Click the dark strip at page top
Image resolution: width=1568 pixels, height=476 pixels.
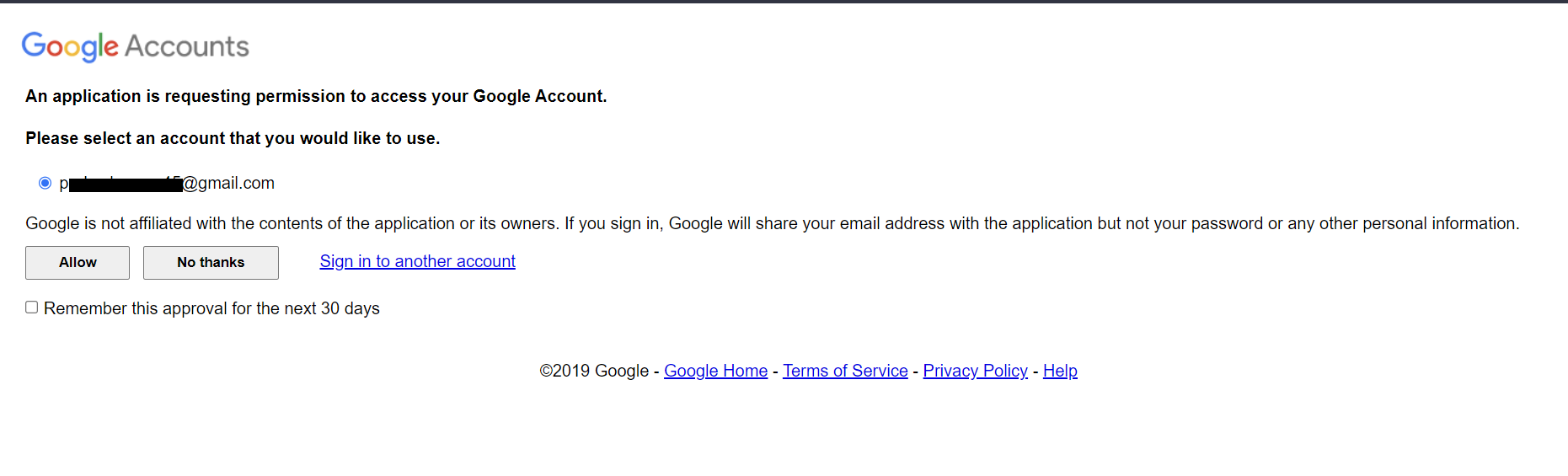coord(784,2)
